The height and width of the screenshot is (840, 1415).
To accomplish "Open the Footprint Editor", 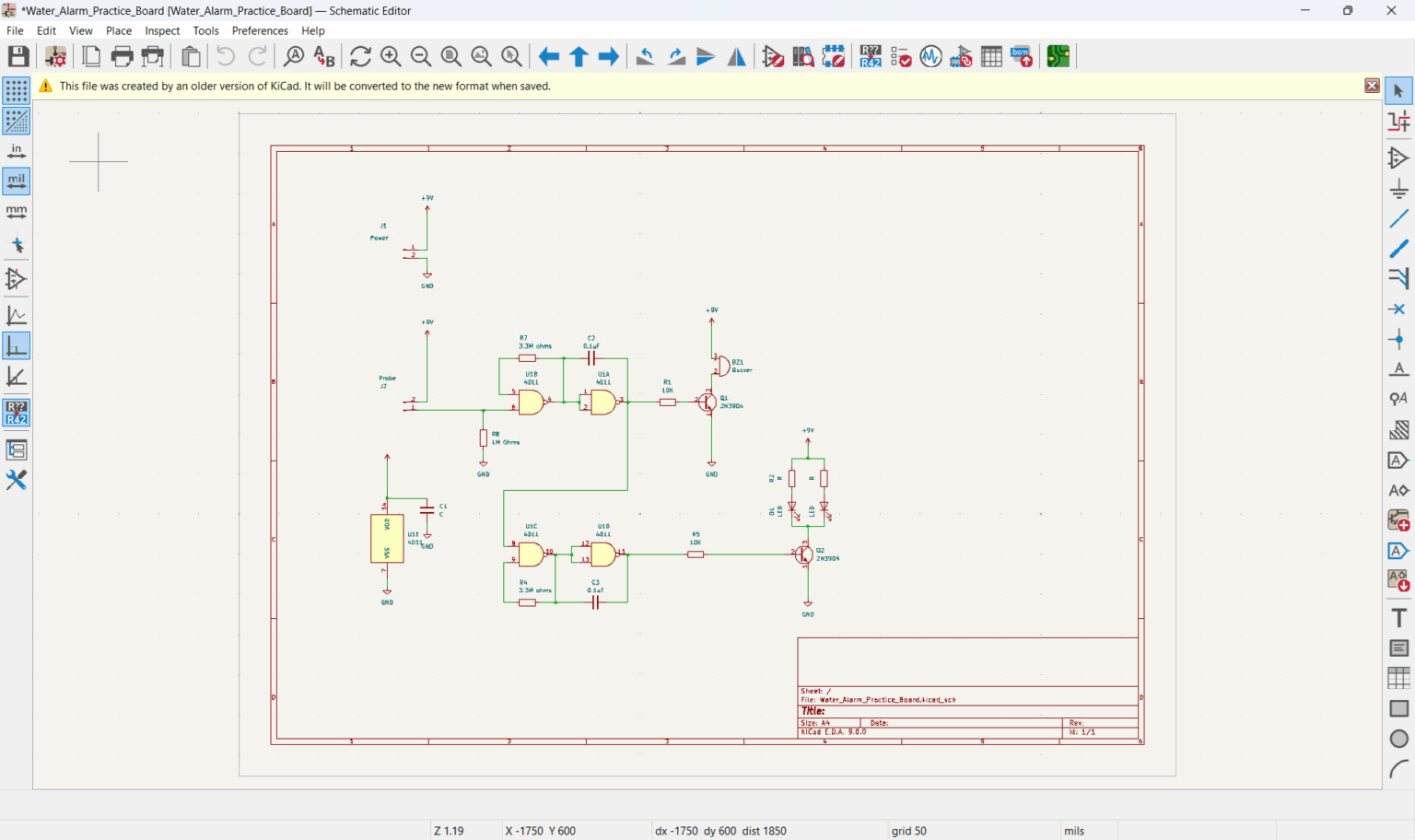I will pyautogui.click(x=834, y=56).
